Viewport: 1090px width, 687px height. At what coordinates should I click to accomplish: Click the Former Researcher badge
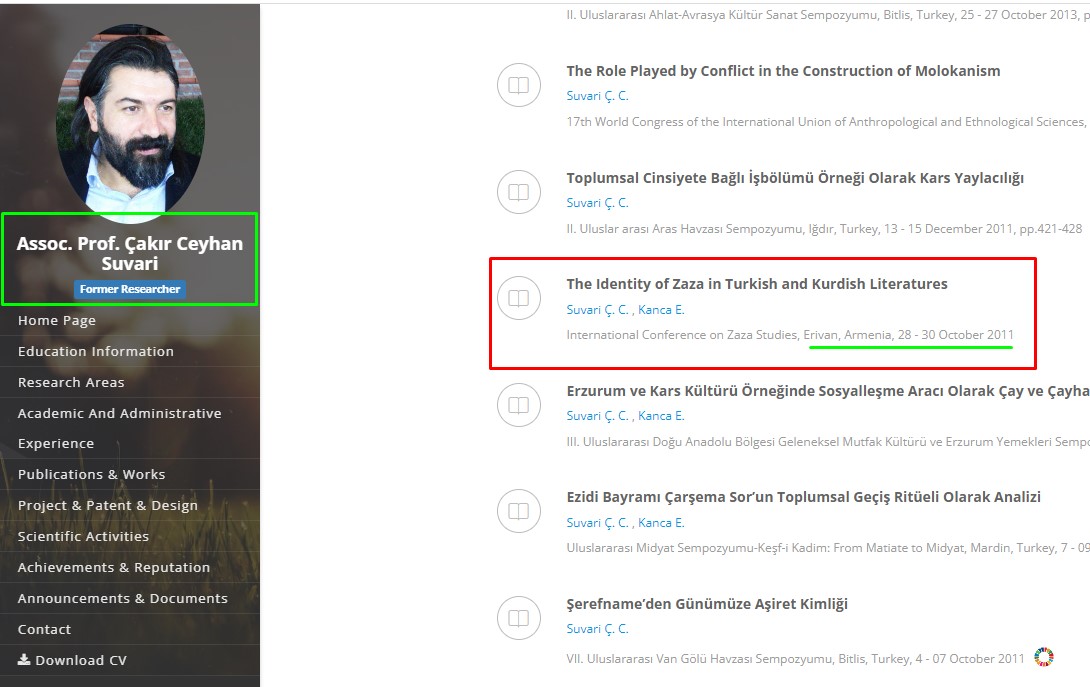click(130, 289)
